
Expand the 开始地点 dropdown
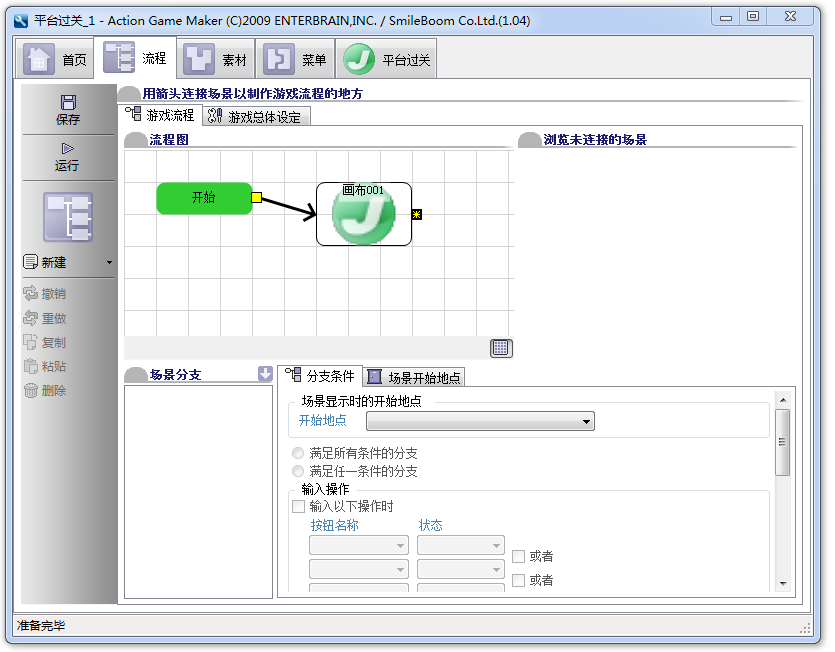click(480, 421)
